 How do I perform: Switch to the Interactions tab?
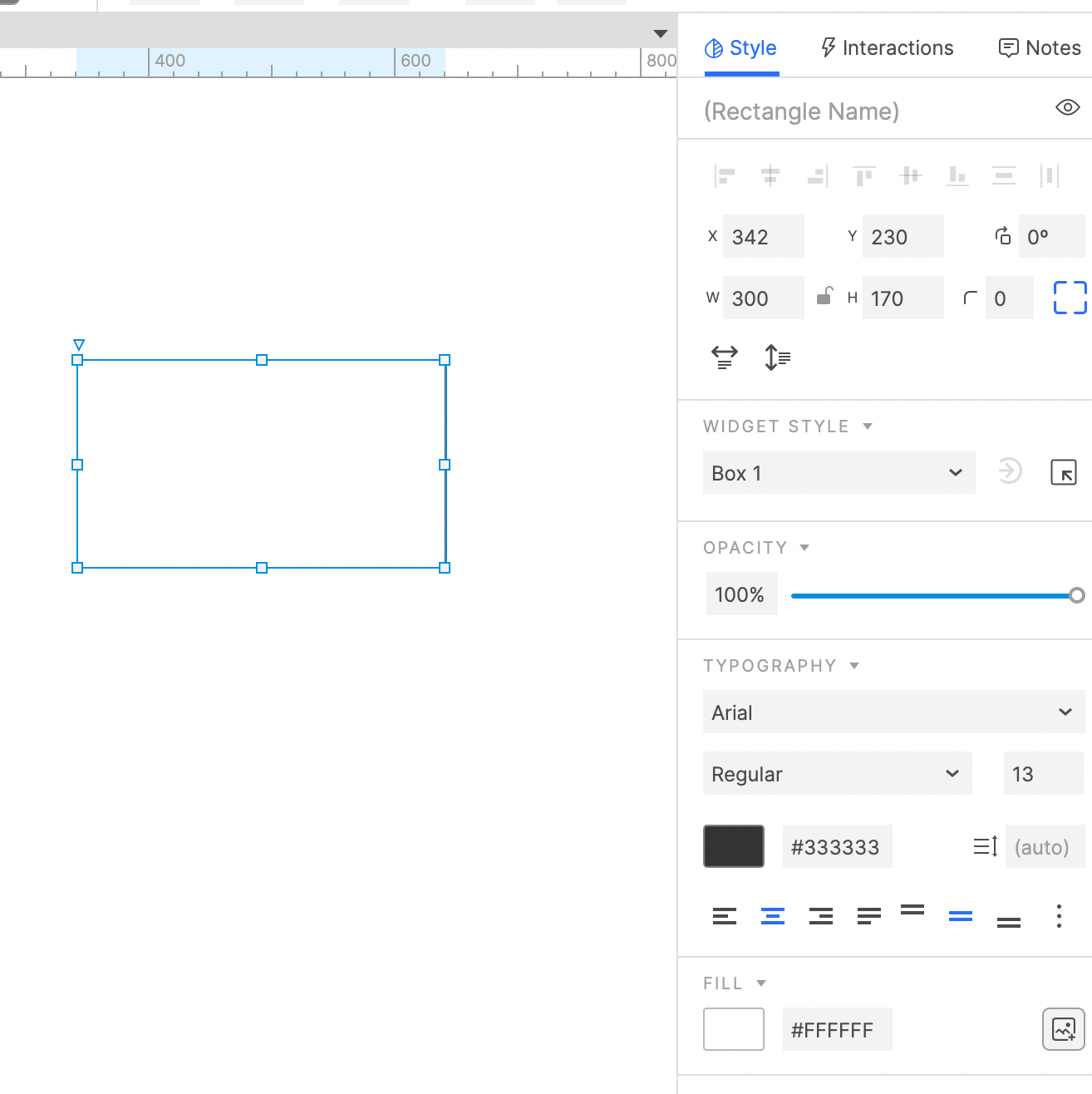pos(886,47)
